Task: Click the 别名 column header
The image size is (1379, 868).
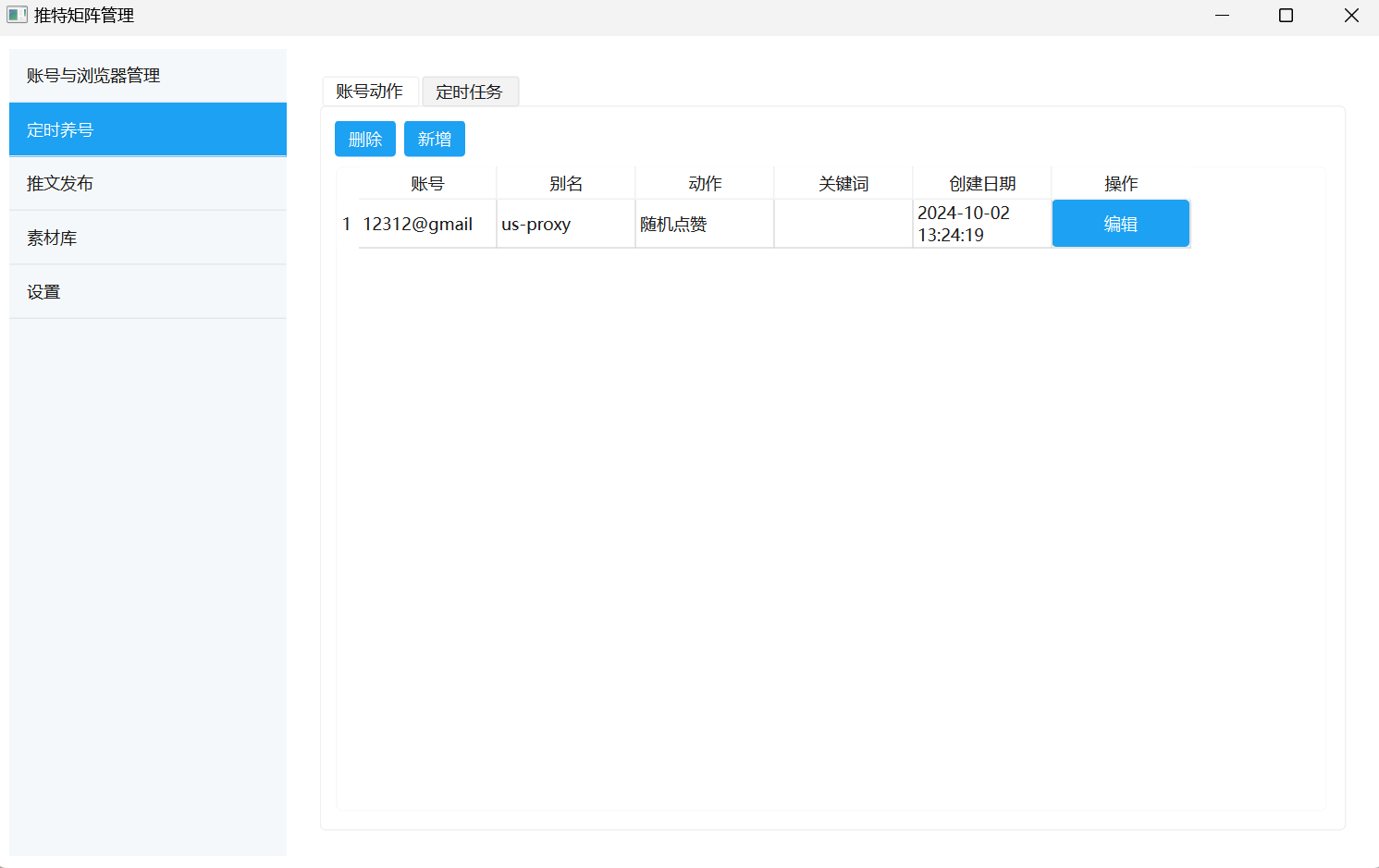Action: click(566, 184)
